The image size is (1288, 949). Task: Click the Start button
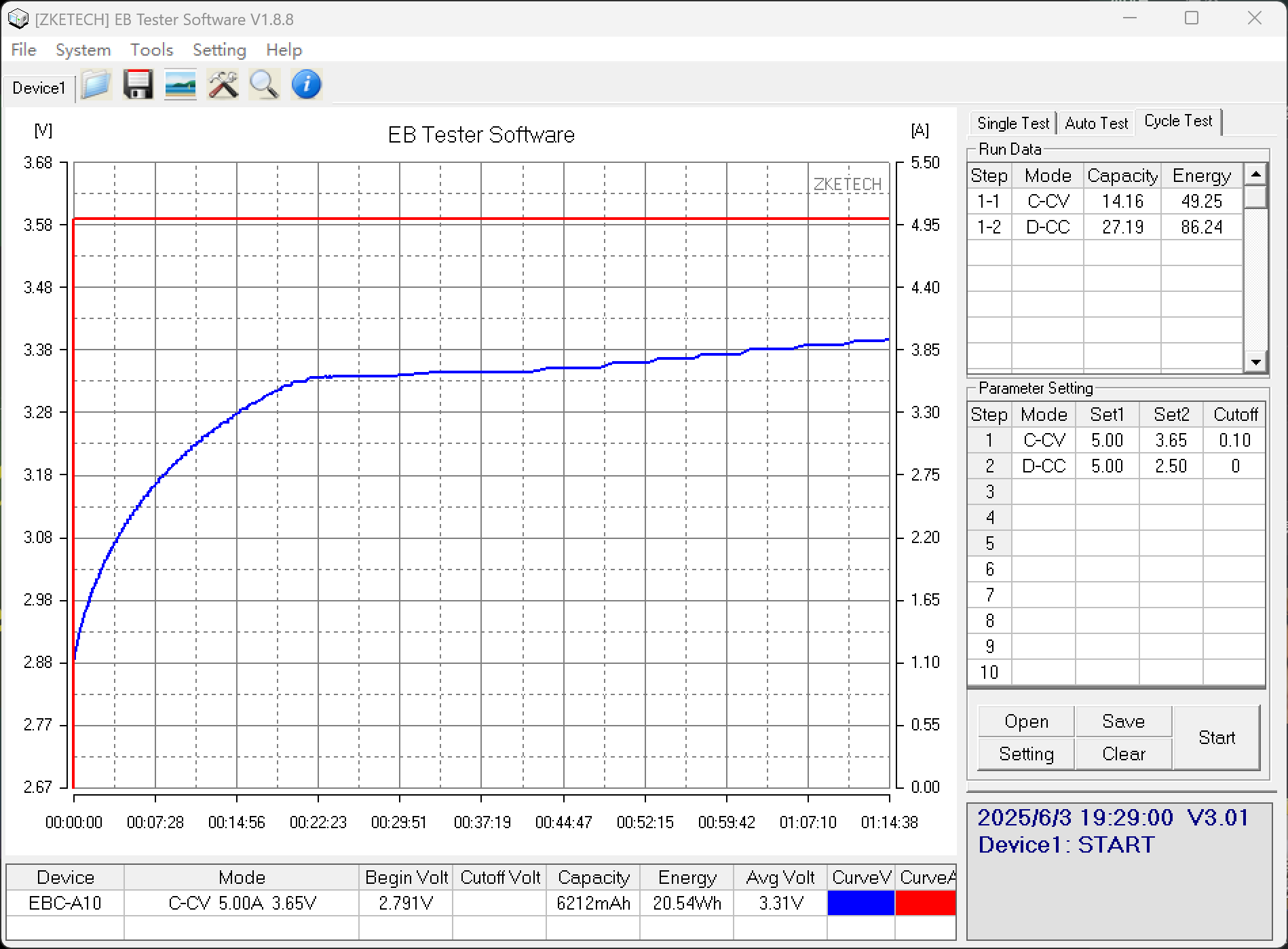1217,738
